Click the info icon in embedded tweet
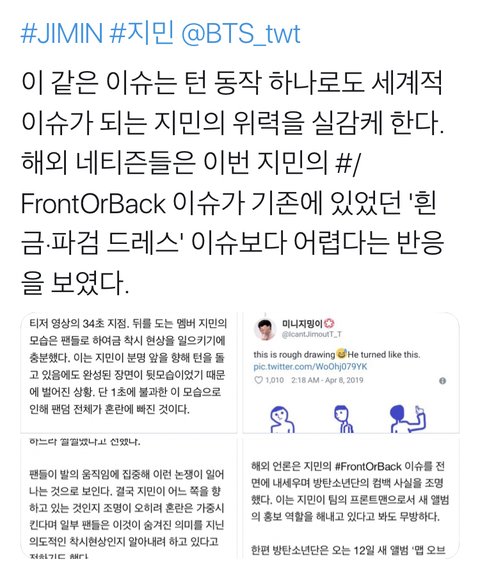The height and width of the screenshot is (582, 480). 442,381
